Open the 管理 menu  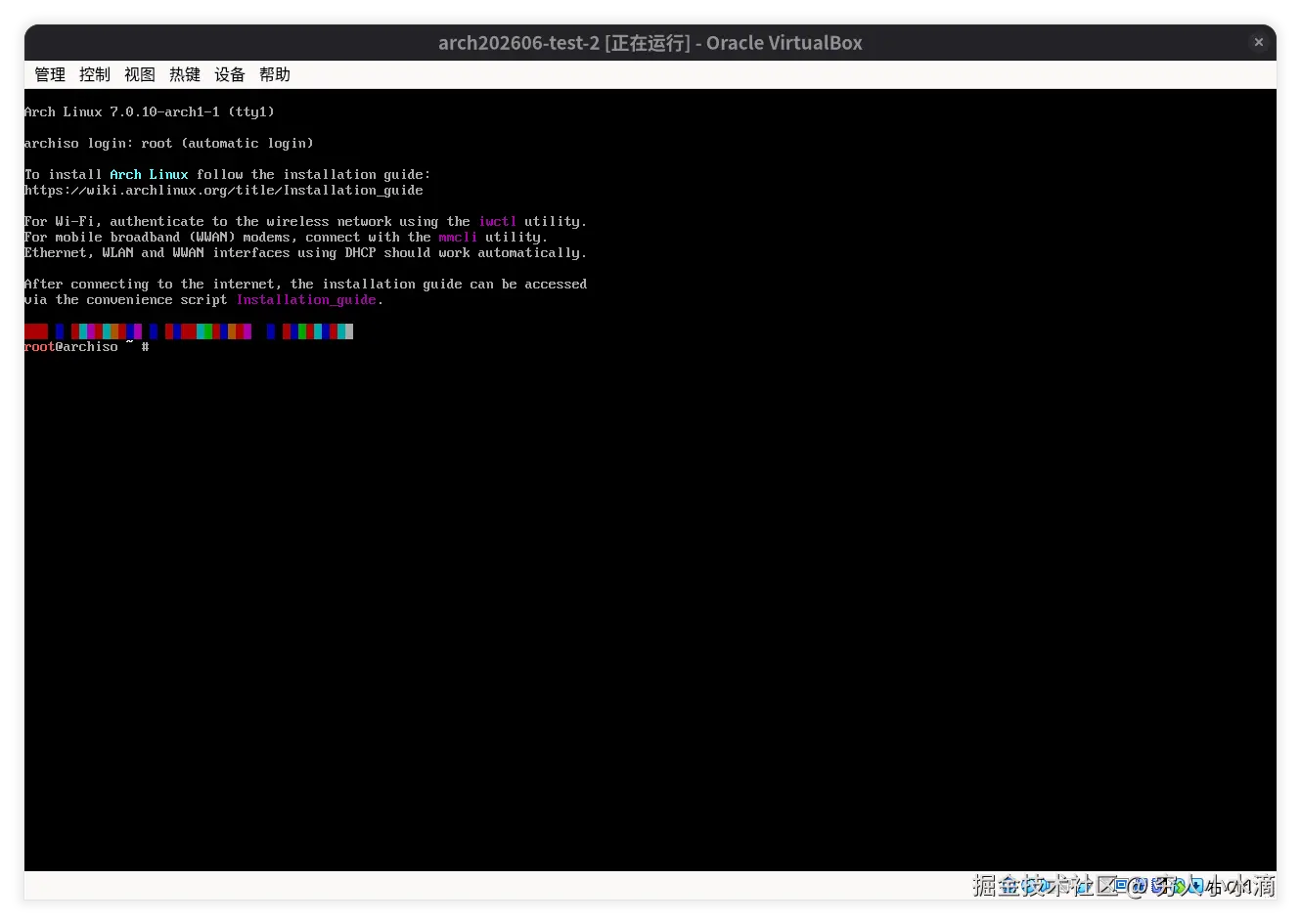coord(50,74)
